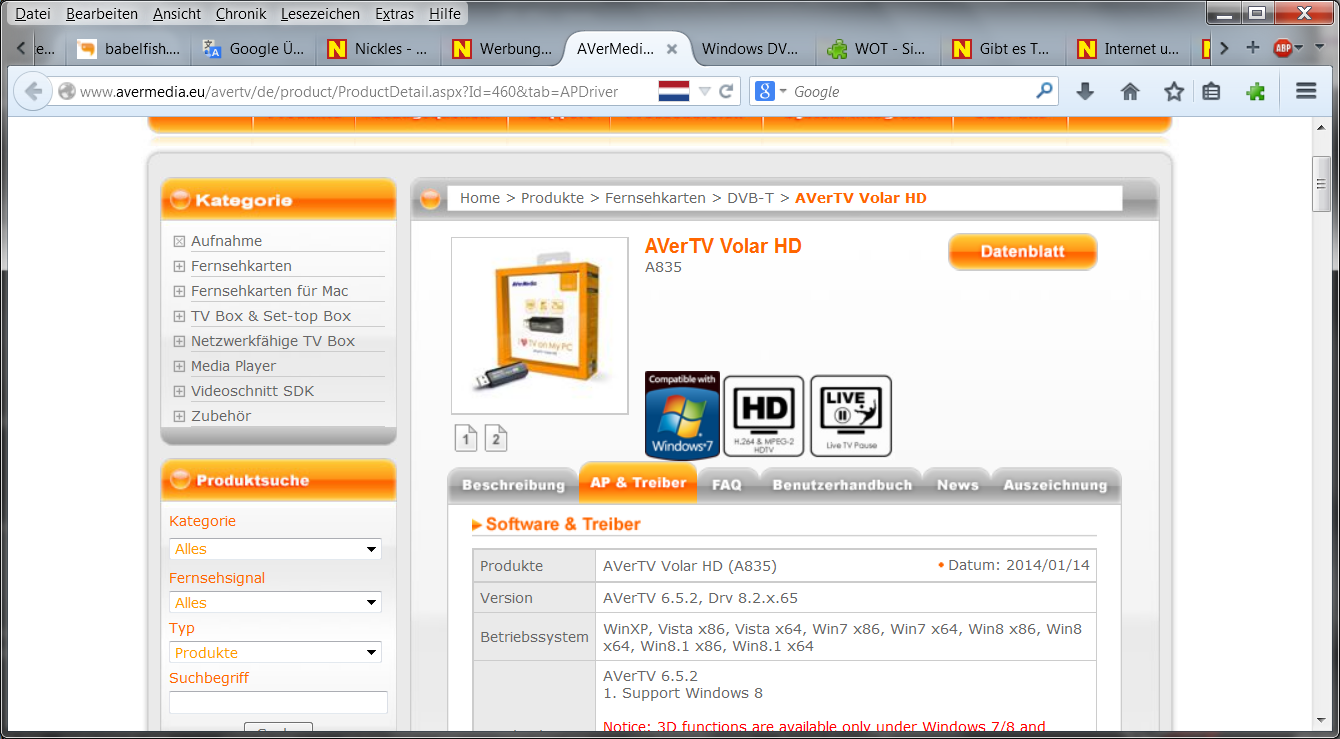
Task: Open the Aufnahme category link
Action: (227, 241)
